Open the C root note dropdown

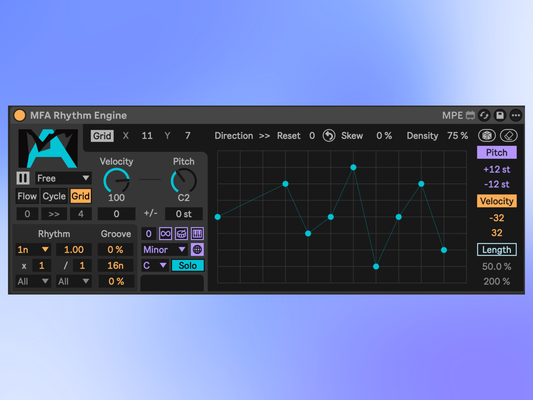(x=155, y=265)
